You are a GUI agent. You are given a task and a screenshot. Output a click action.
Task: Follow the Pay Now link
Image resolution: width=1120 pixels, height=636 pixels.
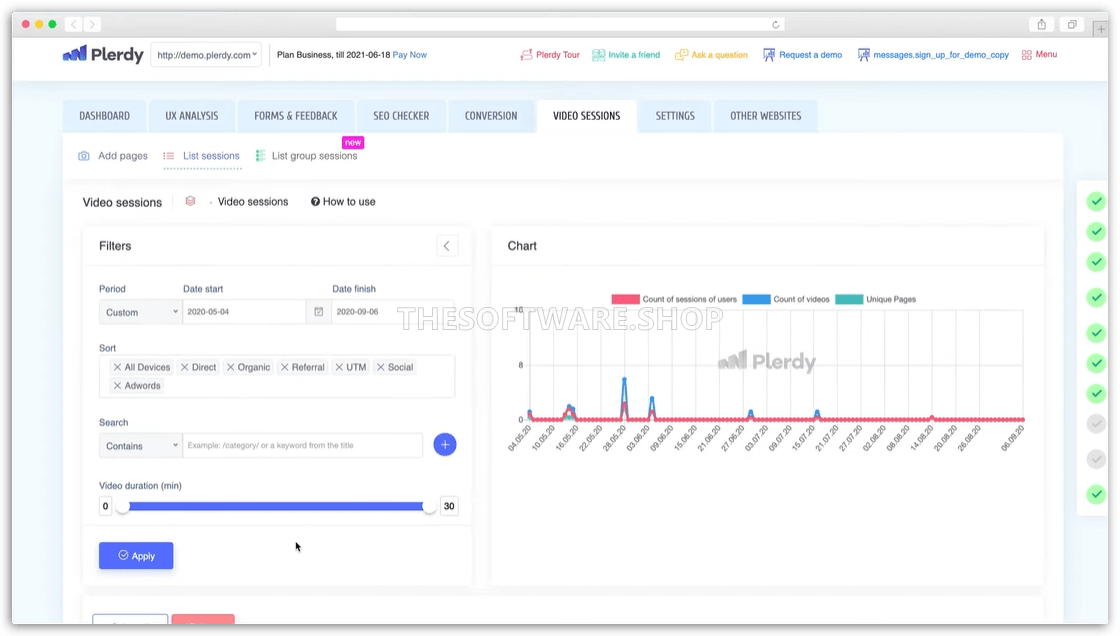[409, 55]
